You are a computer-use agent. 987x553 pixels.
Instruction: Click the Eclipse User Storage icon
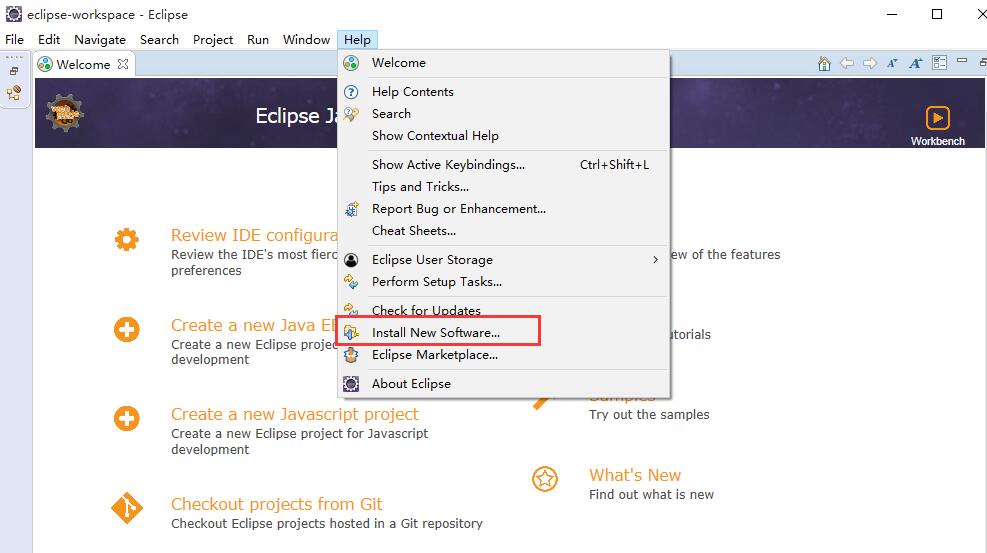click(351, 260)
